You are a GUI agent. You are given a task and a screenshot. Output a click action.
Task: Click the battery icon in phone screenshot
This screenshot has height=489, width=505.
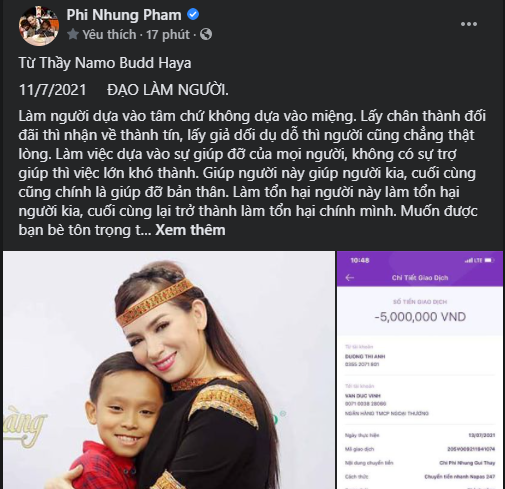tap(489, 260)
